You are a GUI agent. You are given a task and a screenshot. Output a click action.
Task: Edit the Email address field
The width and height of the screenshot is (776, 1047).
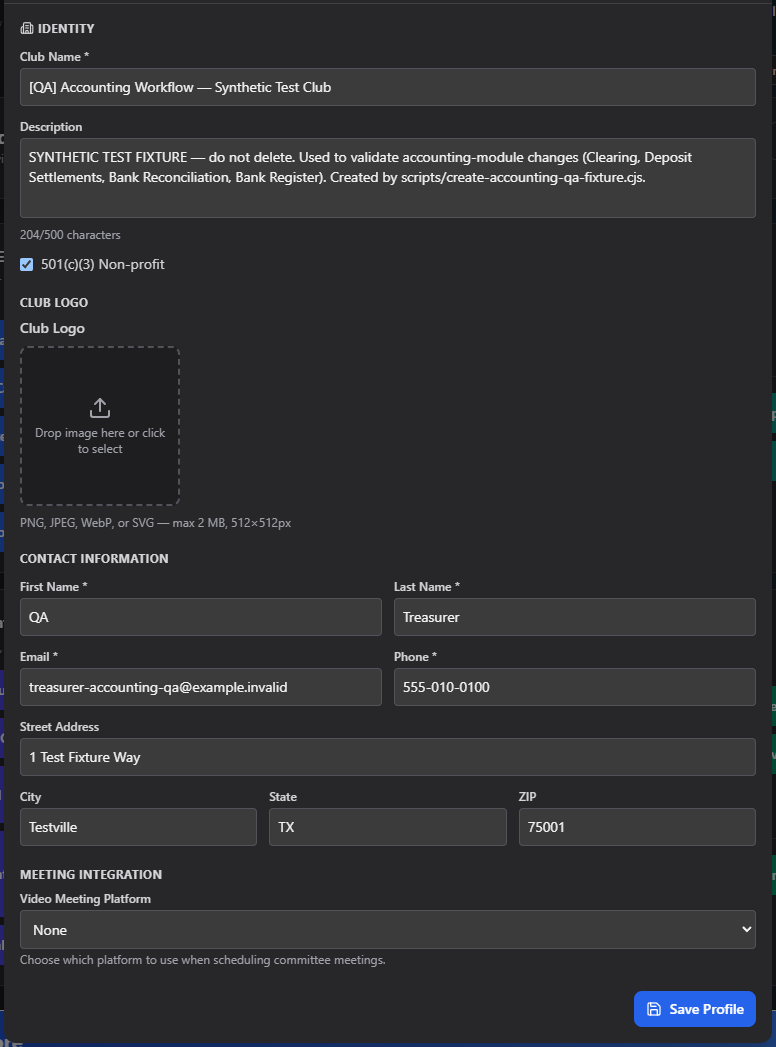tap(200, 687)
